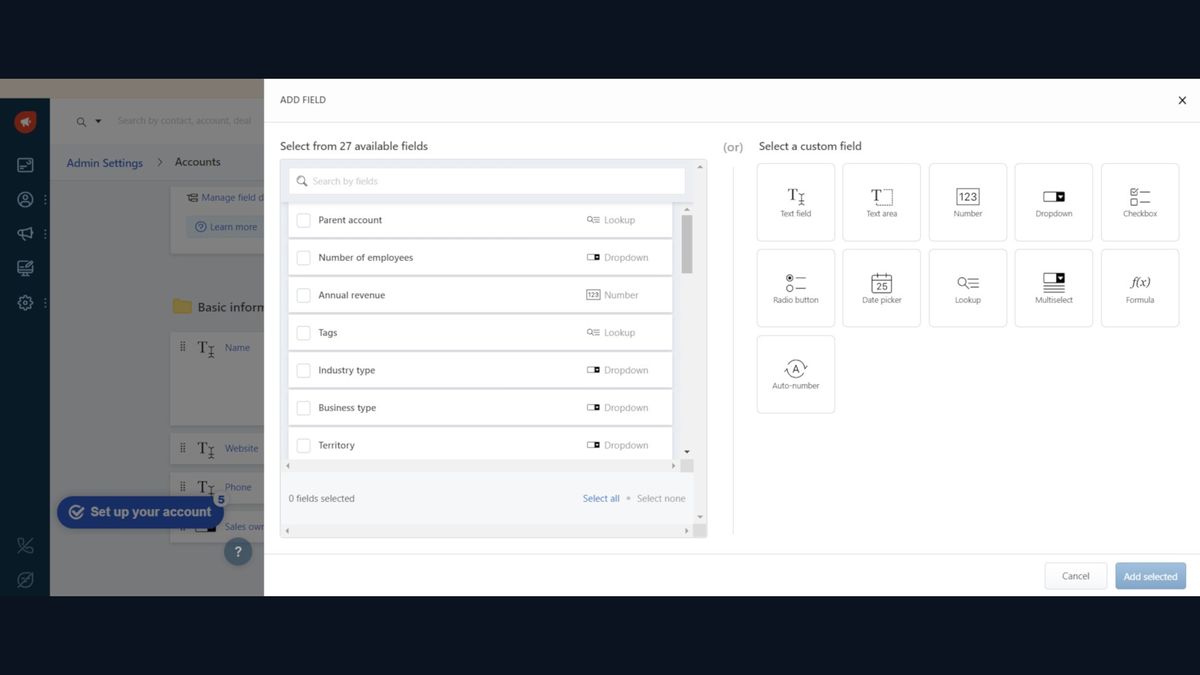Screen dimensions: 1200x675
Task: Open Contacts from the left sidebar
Action: pyautogui.click(x=24, y=199)
